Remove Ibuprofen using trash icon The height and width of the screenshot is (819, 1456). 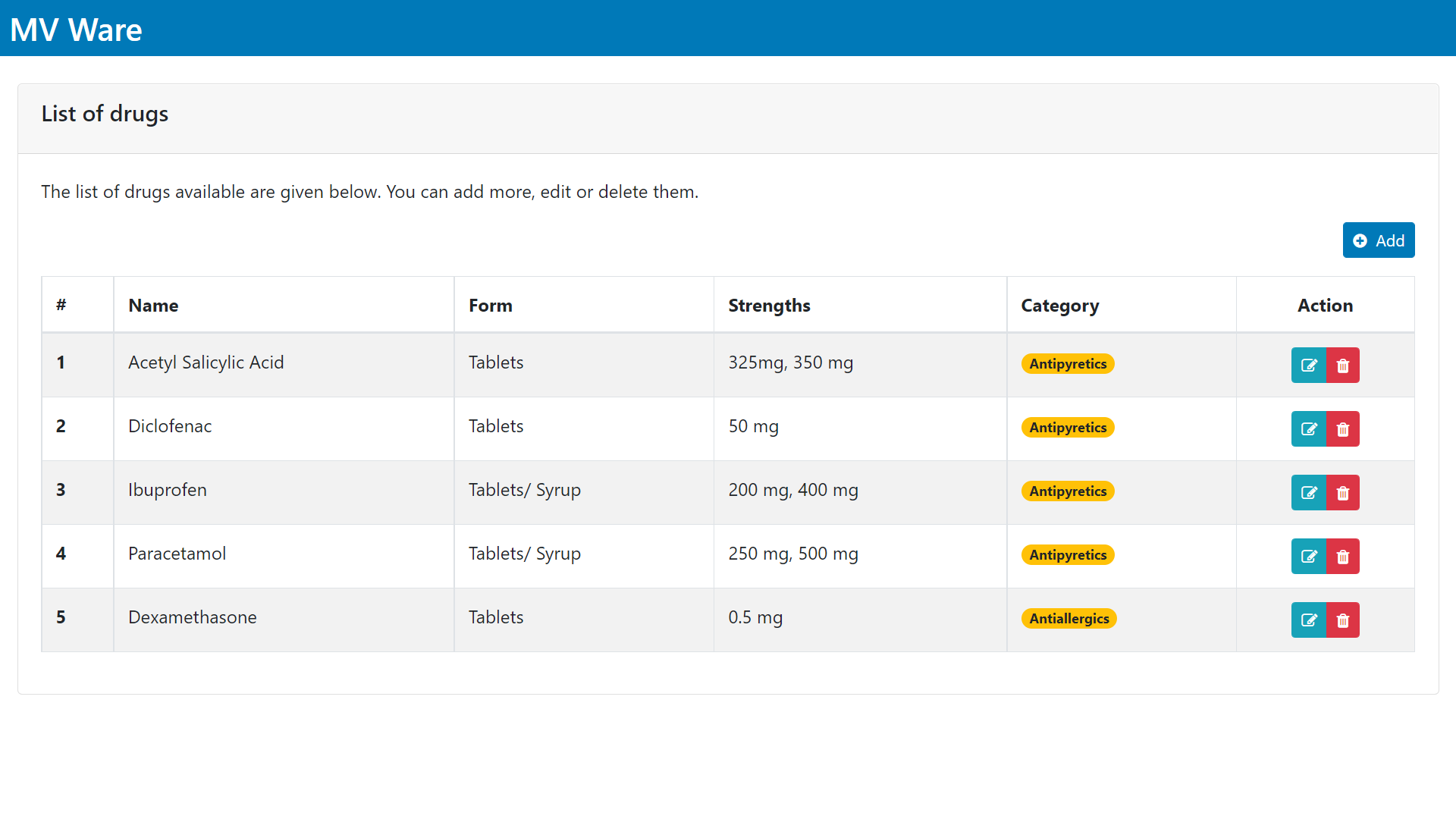coord(1343,493)
